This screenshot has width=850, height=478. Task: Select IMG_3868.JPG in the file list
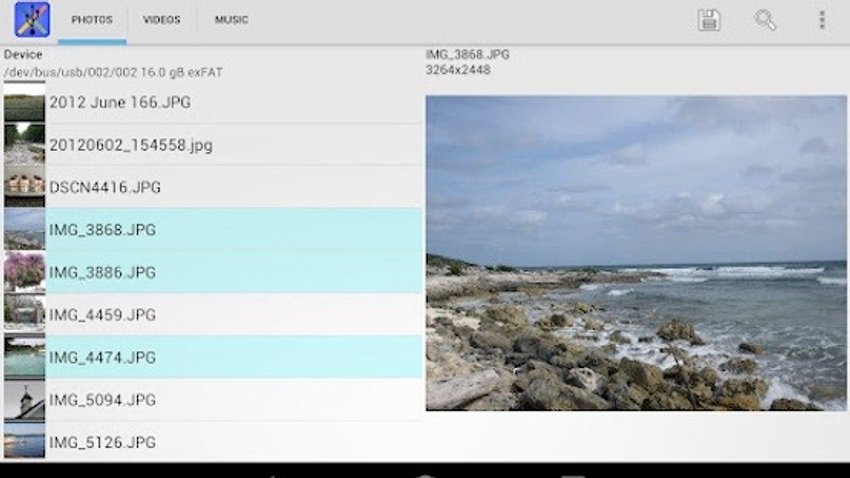point(212,229)
